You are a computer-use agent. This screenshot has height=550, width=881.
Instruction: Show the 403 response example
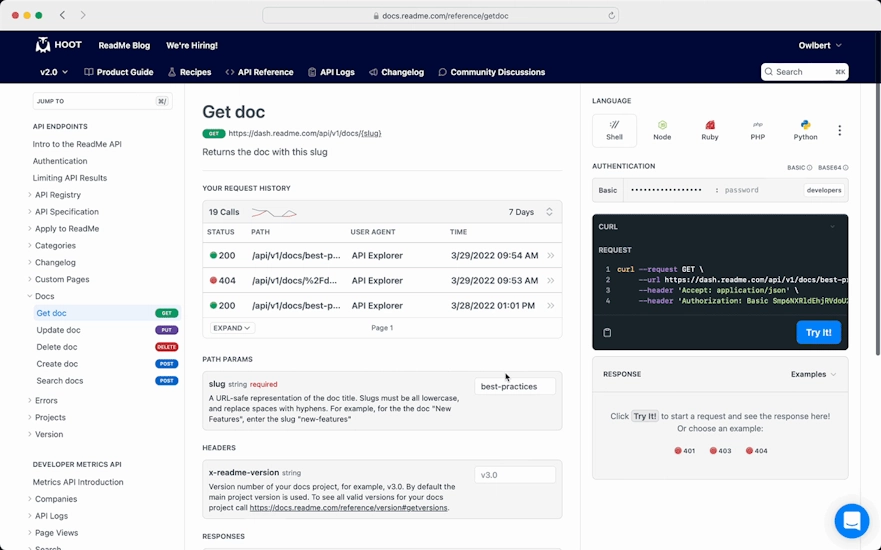(720, 451)
